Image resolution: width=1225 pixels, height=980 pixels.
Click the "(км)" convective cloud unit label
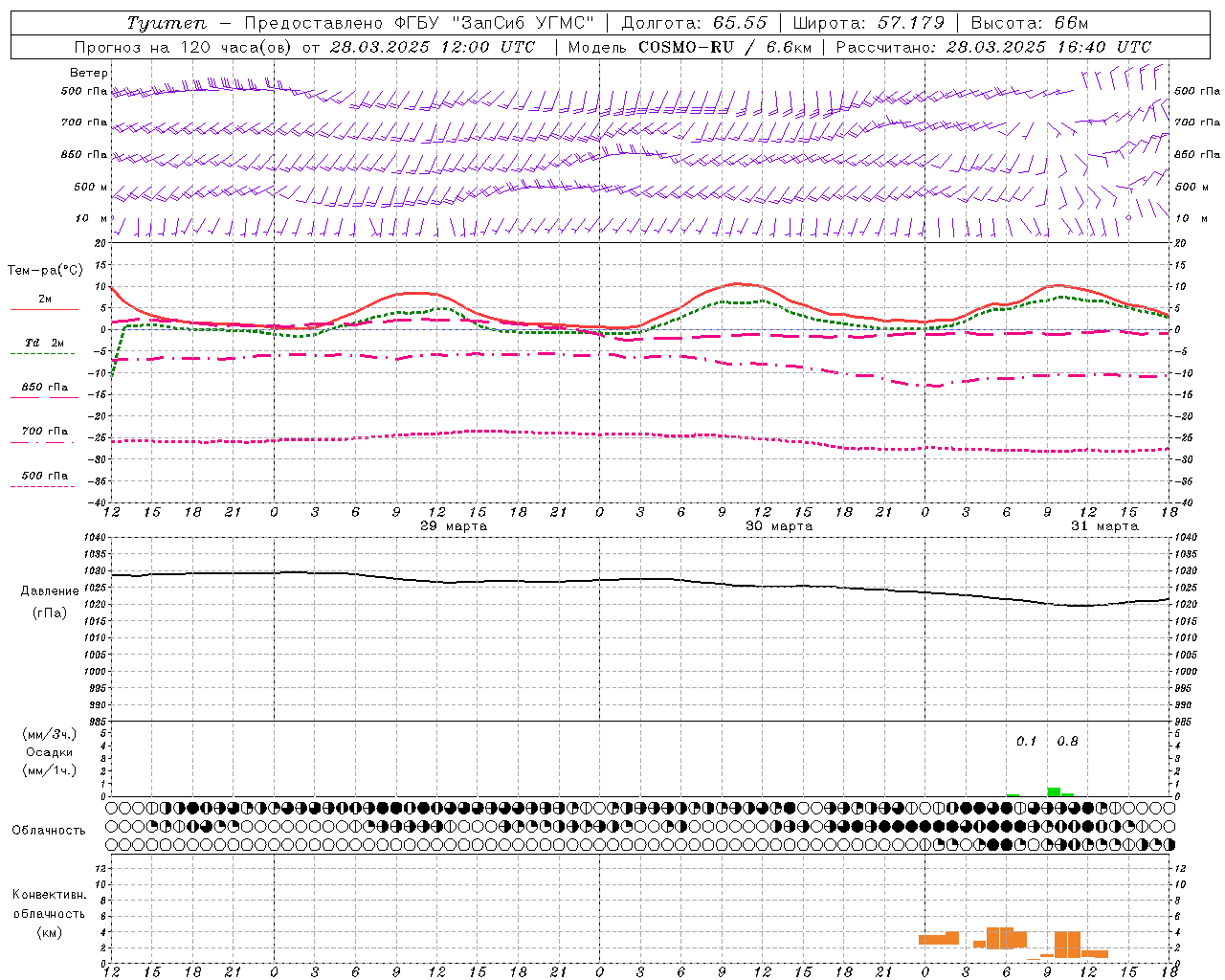(49, 932)
